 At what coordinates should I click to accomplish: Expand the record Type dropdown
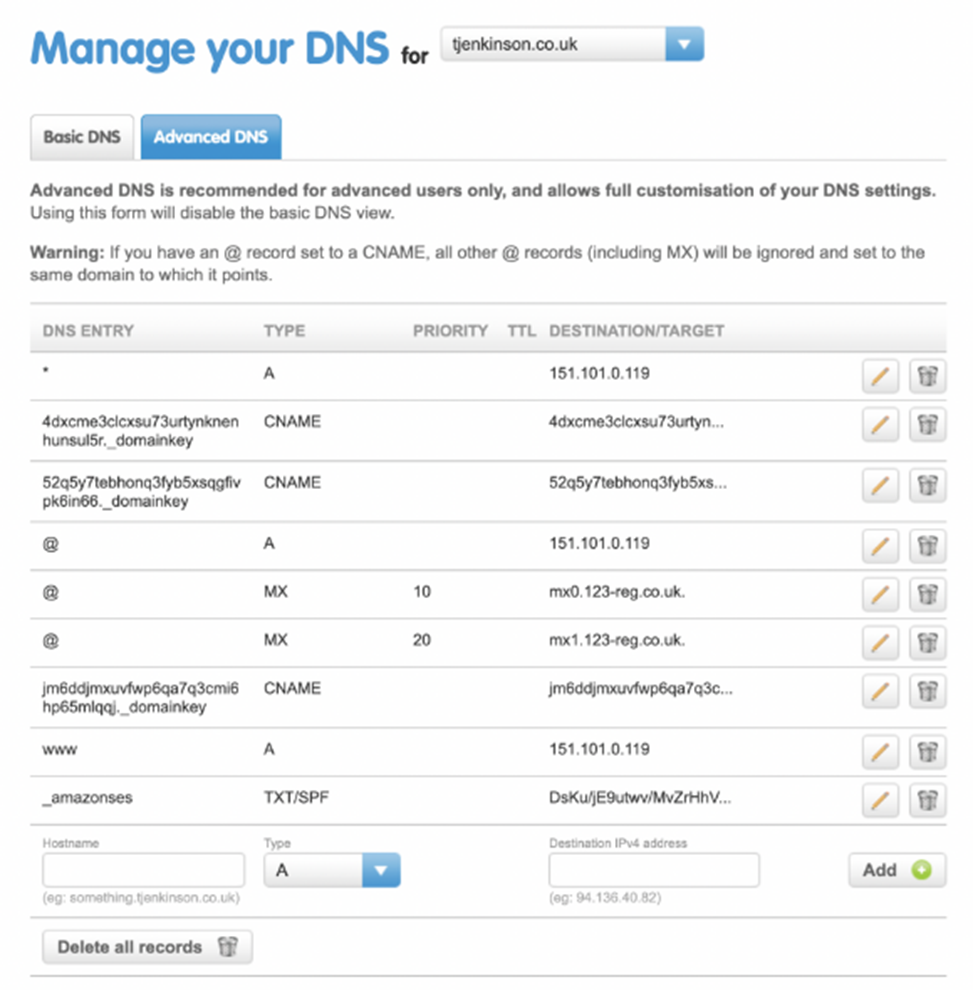tap(379, 871)
